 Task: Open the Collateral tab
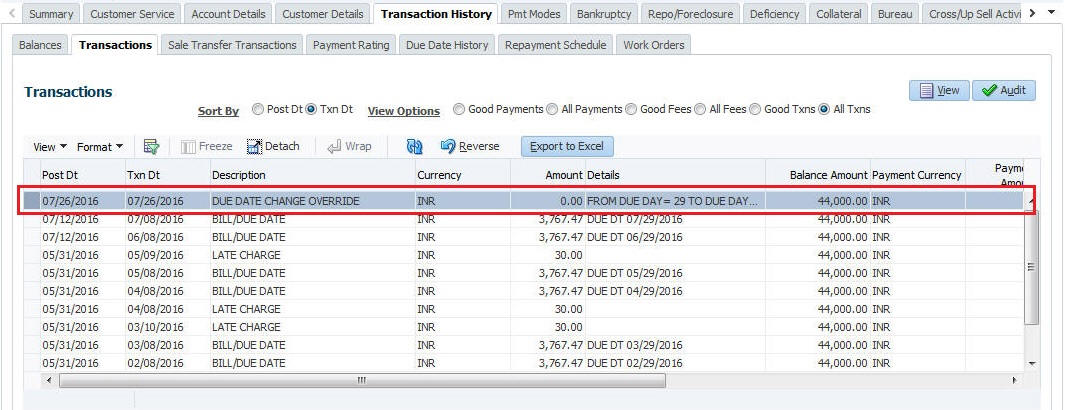839,14
